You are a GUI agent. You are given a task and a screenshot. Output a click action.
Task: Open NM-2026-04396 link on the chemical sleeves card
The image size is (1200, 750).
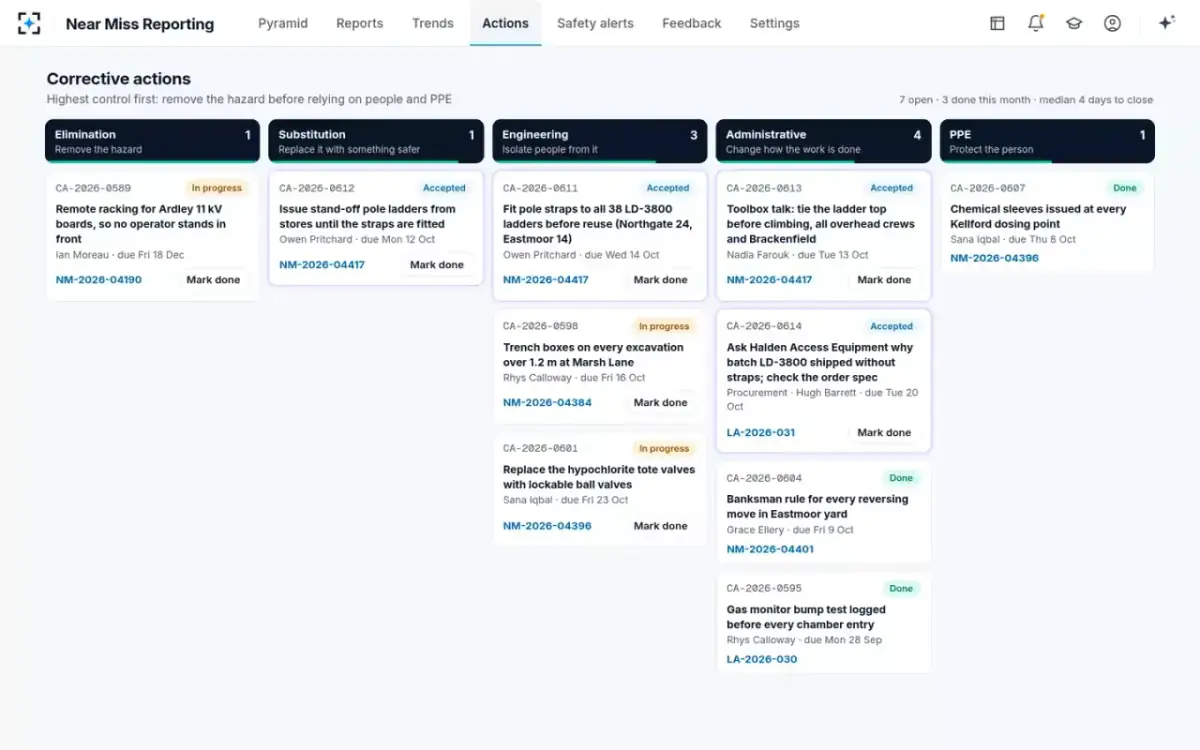pos(994,258)
